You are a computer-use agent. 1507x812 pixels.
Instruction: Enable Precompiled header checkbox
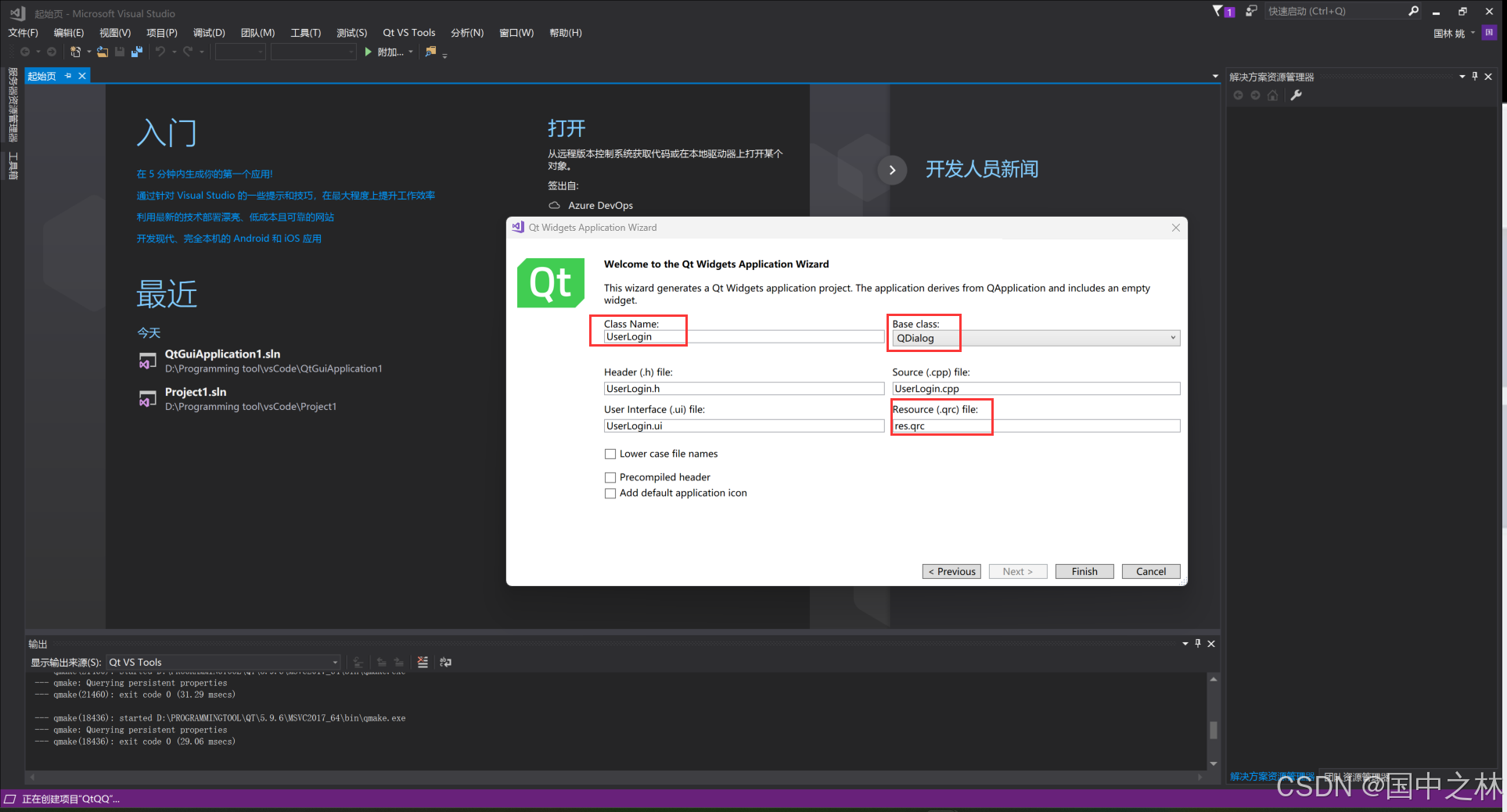(x=610, y=477)
